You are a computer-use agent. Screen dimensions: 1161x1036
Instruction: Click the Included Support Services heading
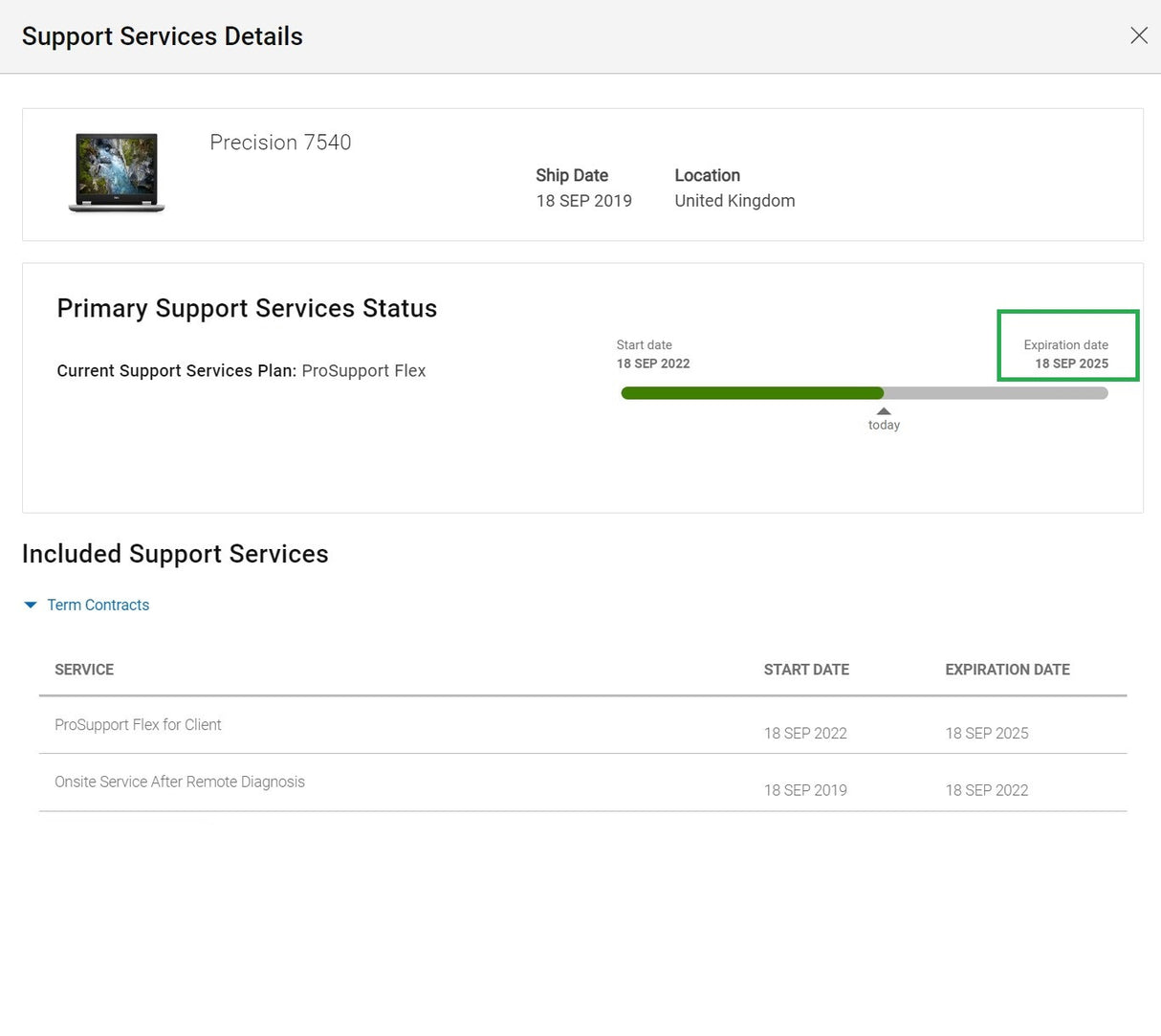[x=175, y=554]
